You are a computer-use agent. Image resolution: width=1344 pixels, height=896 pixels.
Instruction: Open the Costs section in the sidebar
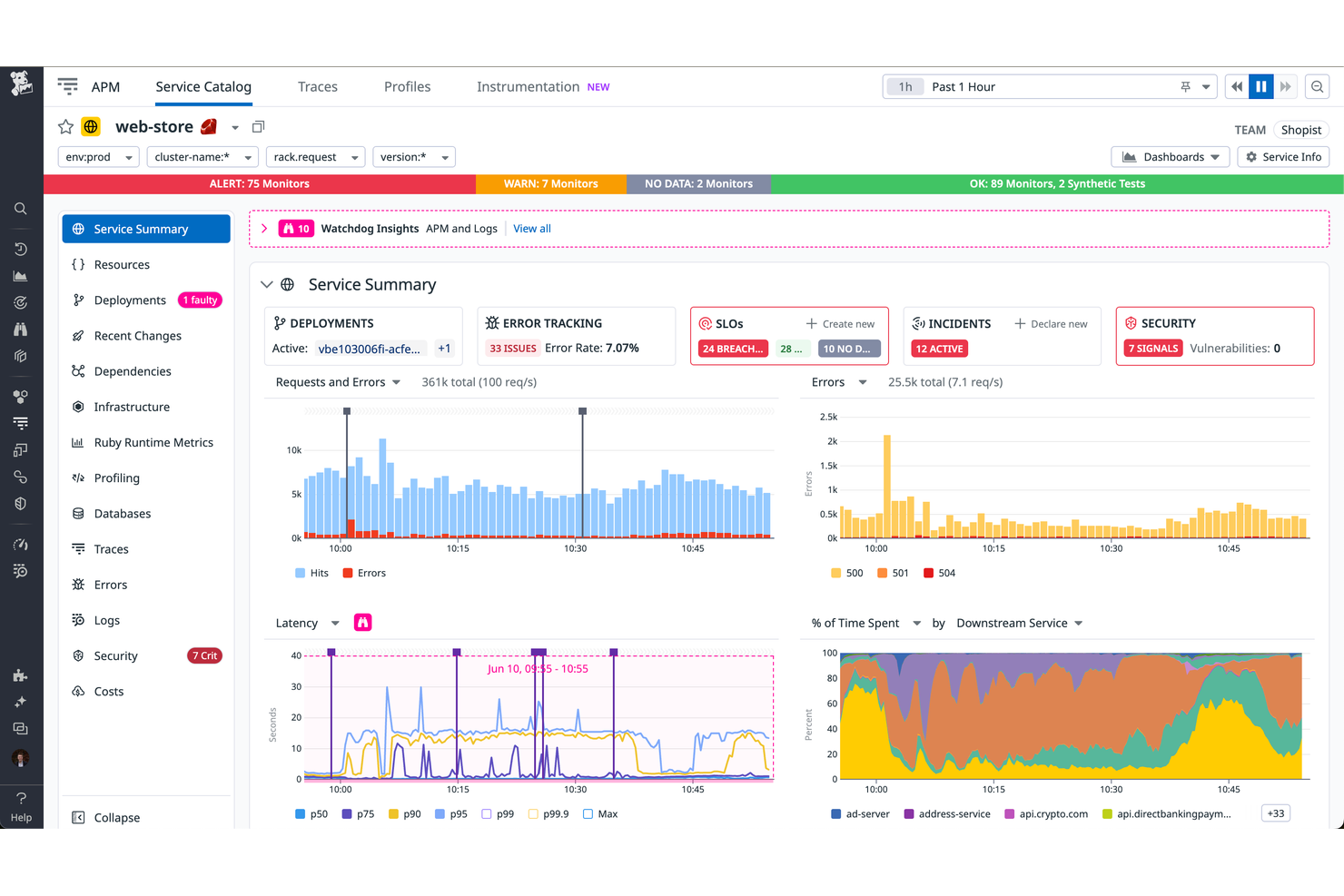pos(109,691)
